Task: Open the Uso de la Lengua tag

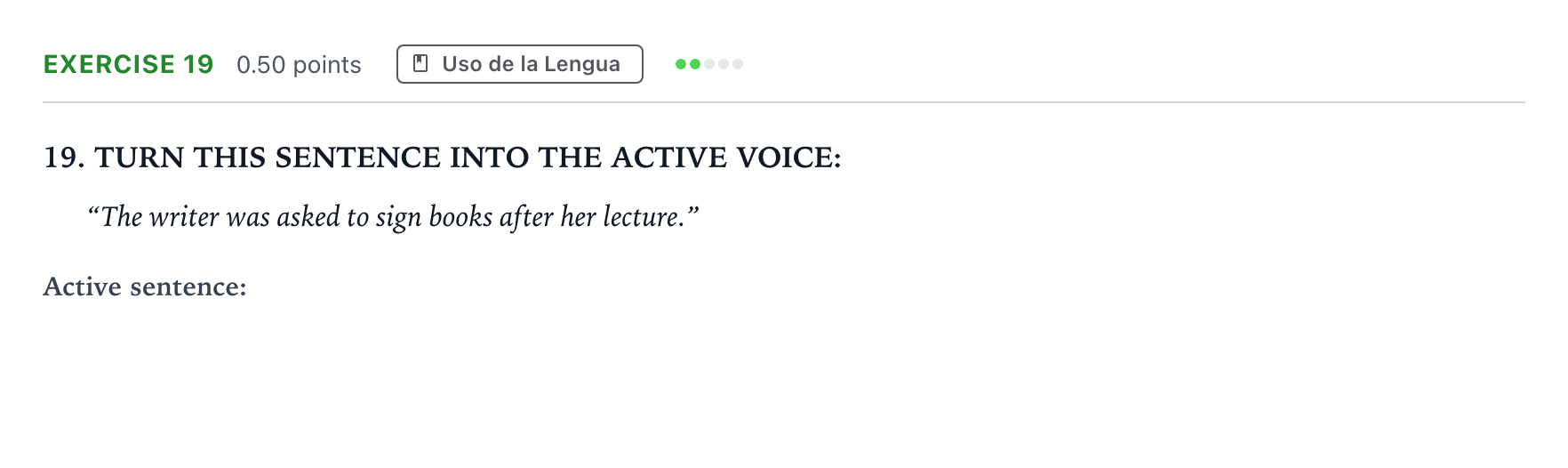Action: tap(520, 64)
